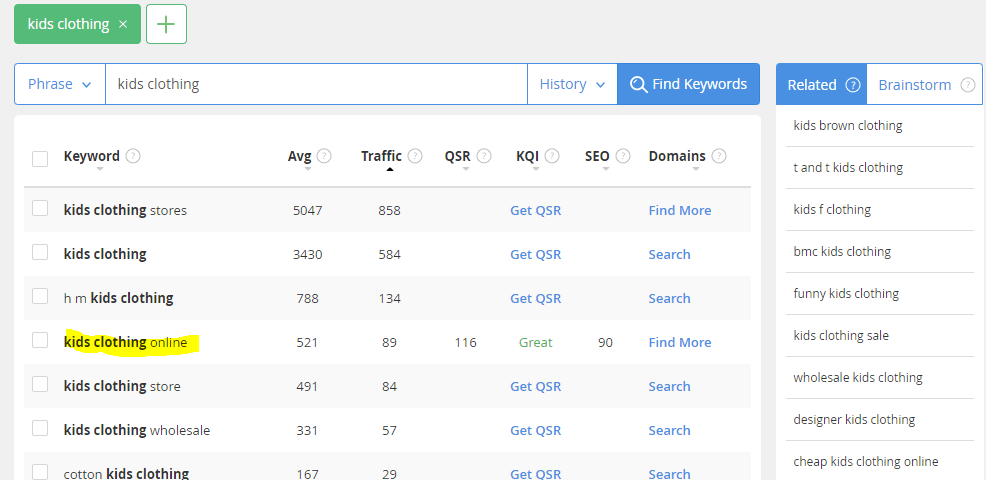The image size is (986, 480).
Task: Check the exact 'kids clothing' keyword row
Action: [x=40, y=252]
